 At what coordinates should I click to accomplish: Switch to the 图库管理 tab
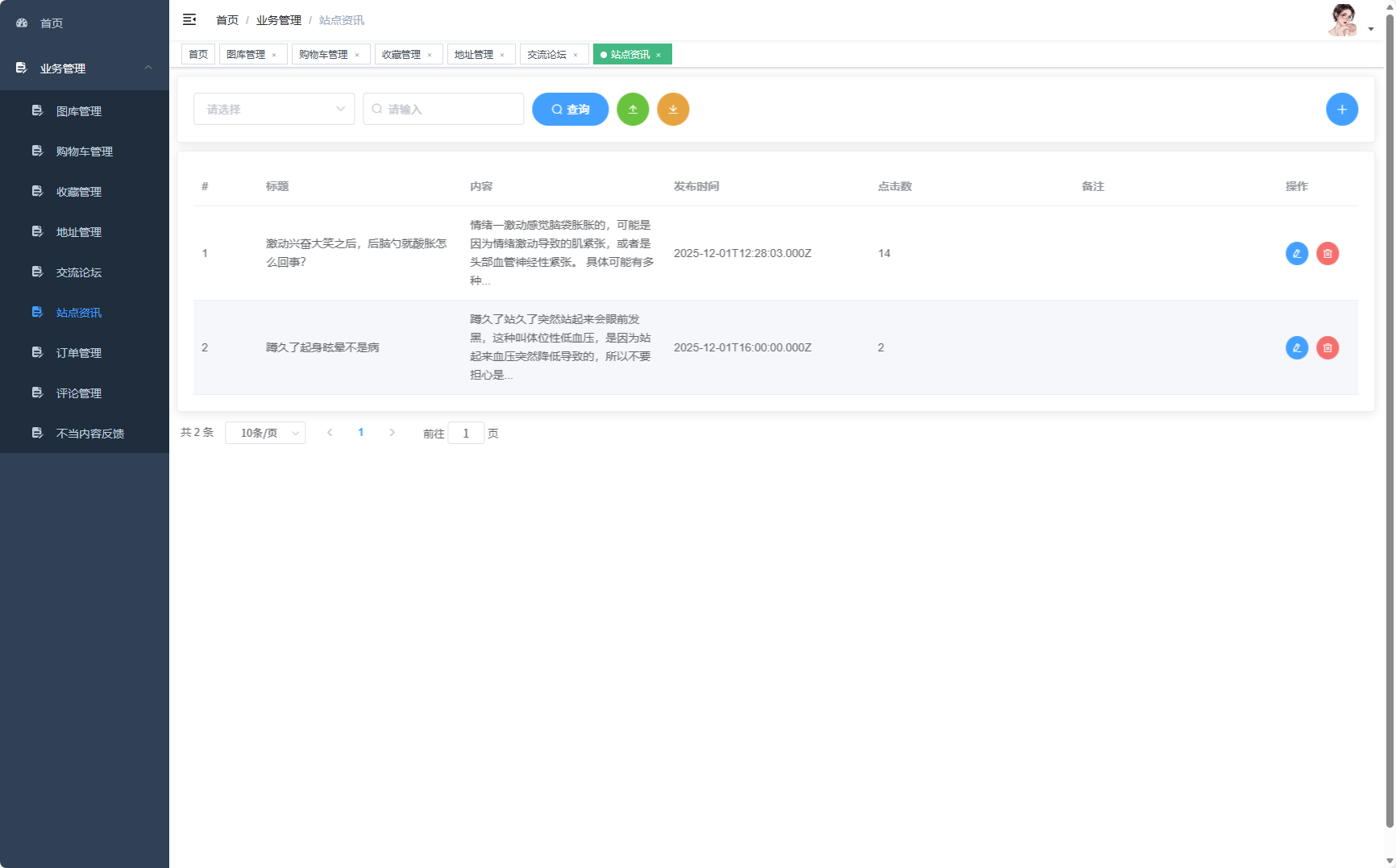coord(247,54)
